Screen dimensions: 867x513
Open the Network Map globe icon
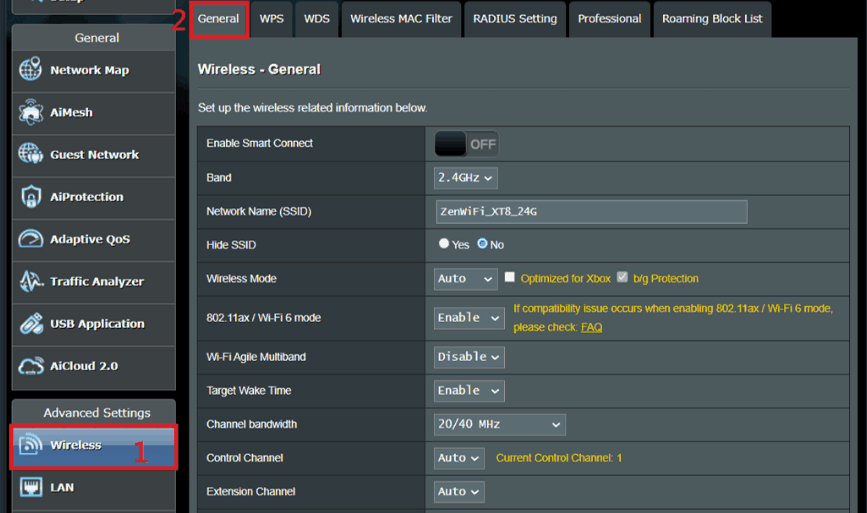[31, 70]
